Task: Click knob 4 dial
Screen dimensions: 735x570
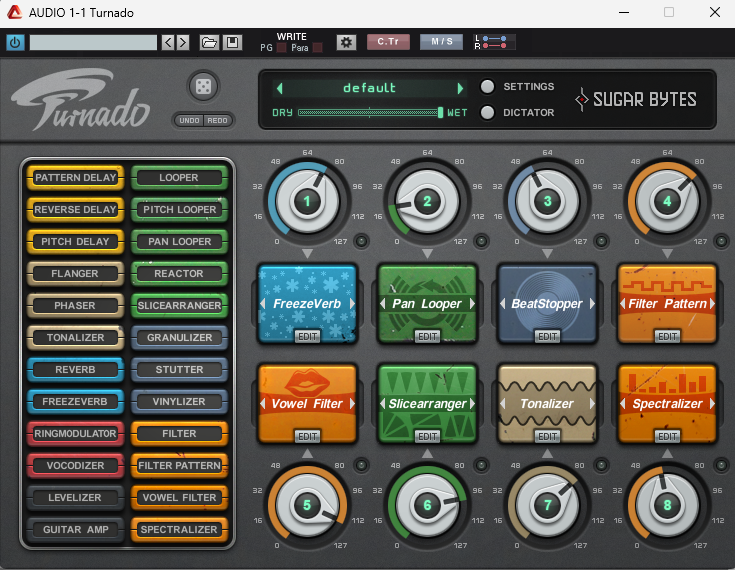Action: pyautogui.click(x=667, y=202)
